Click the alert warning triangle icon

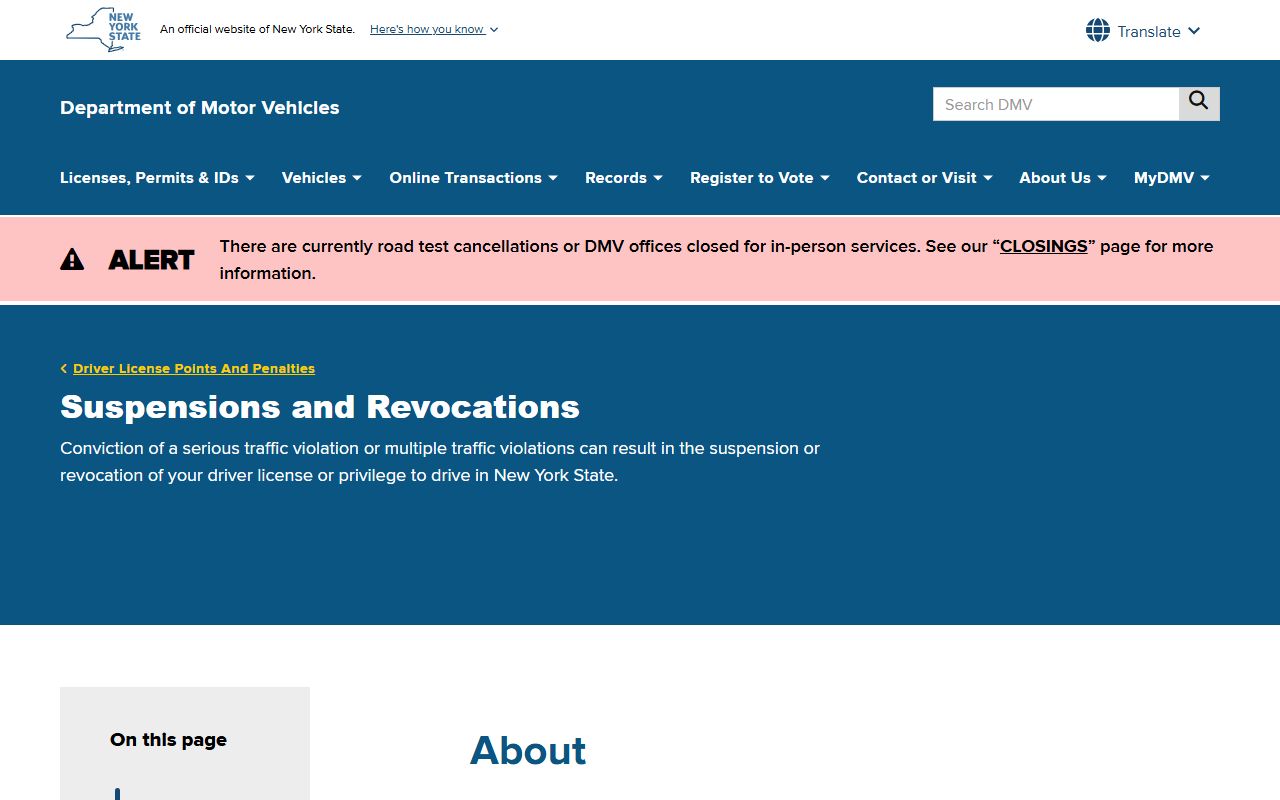point(72,260)
